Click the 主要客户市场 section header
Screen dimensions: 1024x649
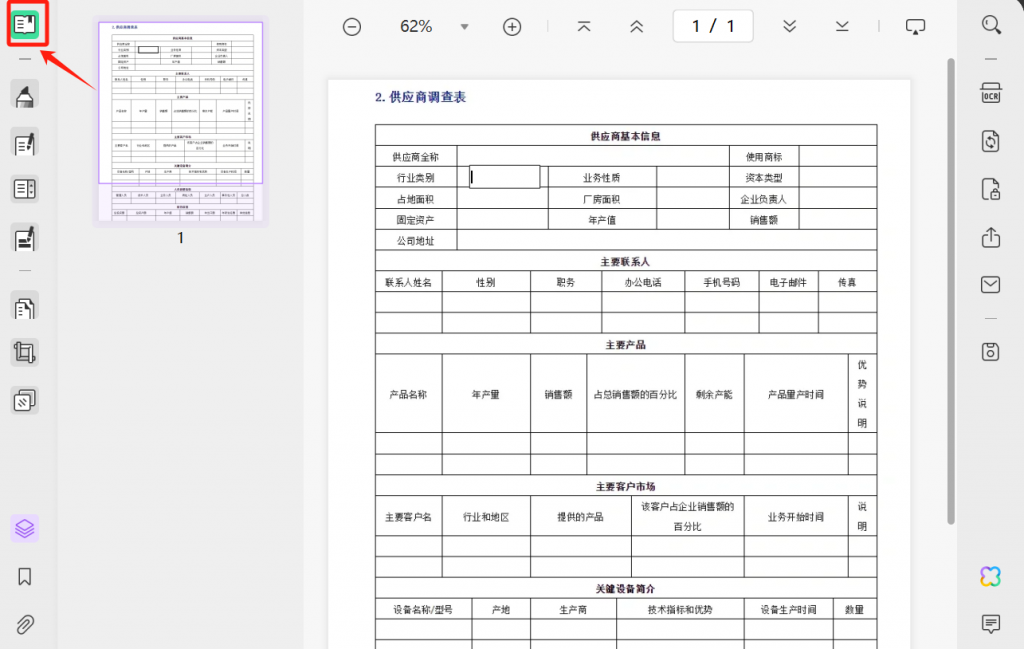coord(626,486)
